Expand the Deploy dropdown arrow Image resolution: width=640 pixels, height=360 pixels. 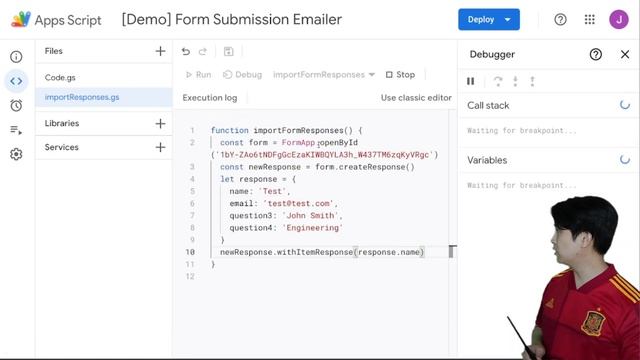[x=508, y=19]
